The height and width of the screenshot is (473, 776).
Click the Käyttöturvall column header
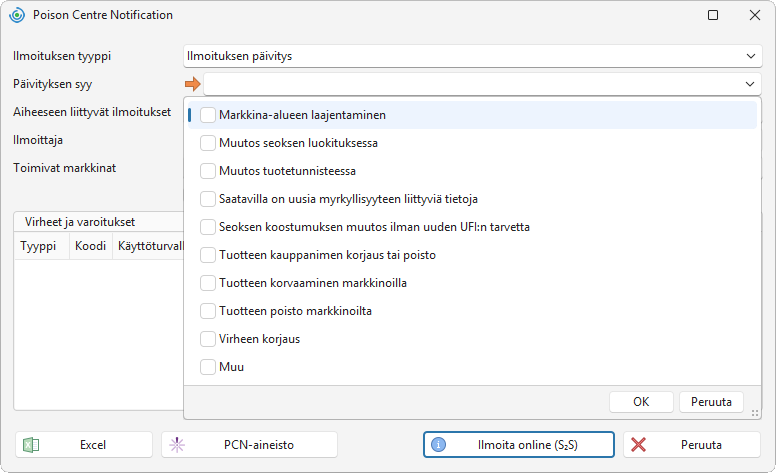click(149, 246)
